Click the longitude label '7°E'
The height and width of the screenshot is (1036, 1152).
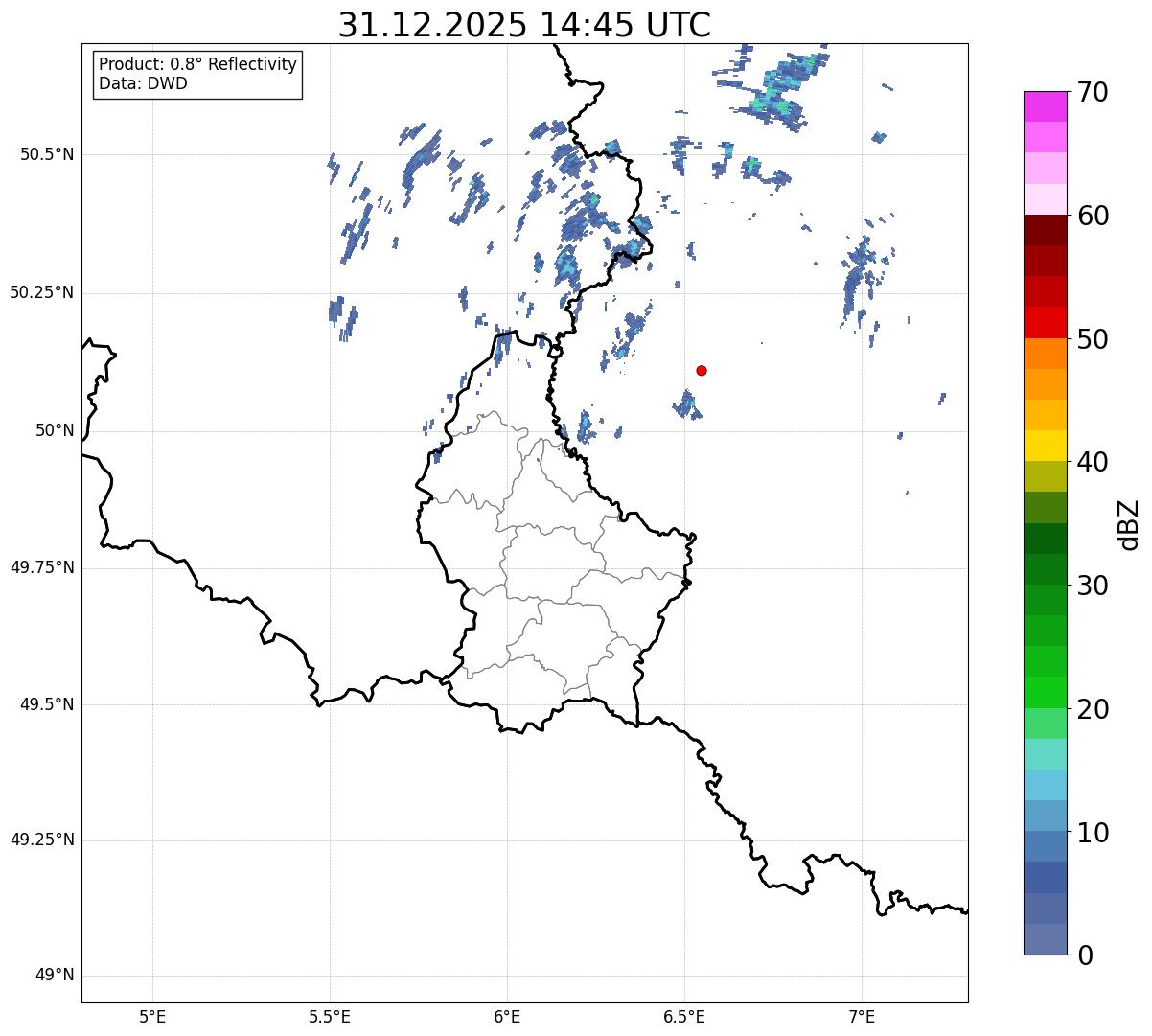click(x=862, y=1016)
